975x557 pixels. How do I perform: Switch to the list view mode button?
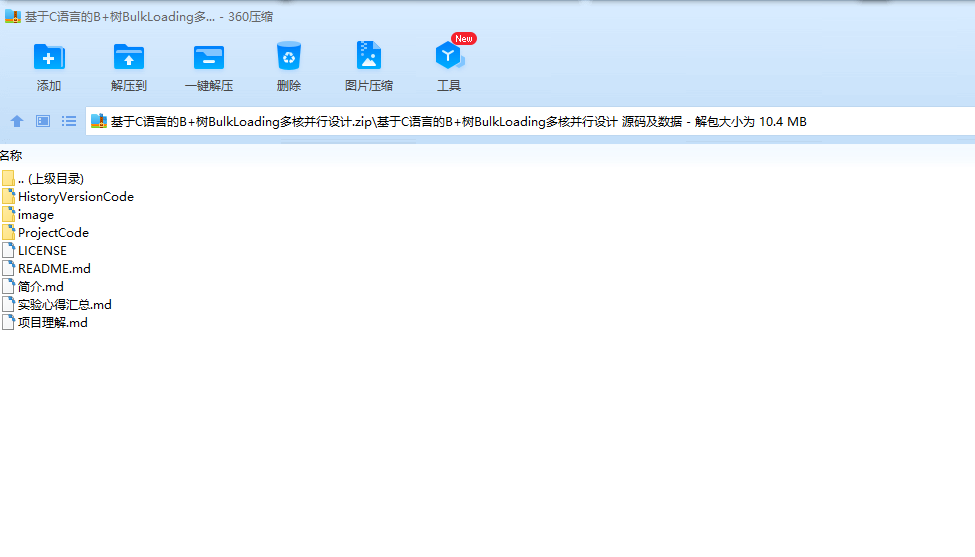click(x=69, y=121)
